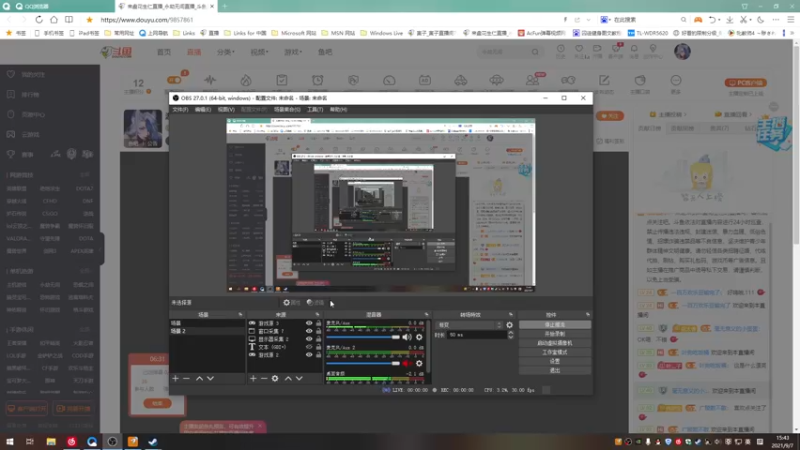Screen dimensions: 800x450
Task: Open 麦克风/Aux 2 audio settings gear
Action: [x=419, y=363]
